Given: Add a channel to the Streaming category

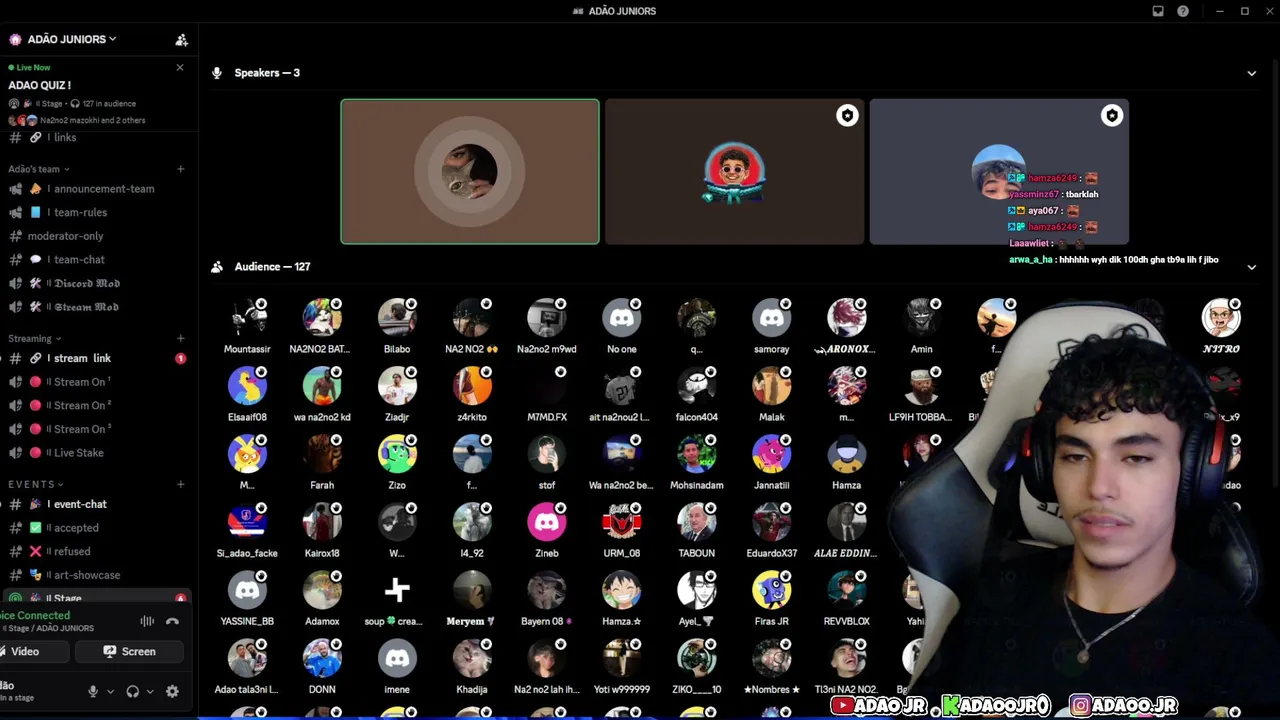Looking at the screenshot, I should click(x=181, y=338).
